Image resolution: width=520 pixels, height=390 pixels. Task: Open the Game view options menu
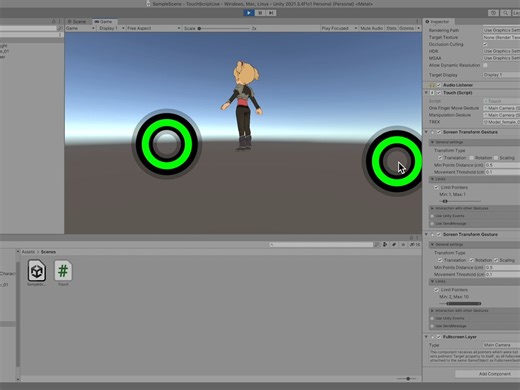click(x=417, y=21)
